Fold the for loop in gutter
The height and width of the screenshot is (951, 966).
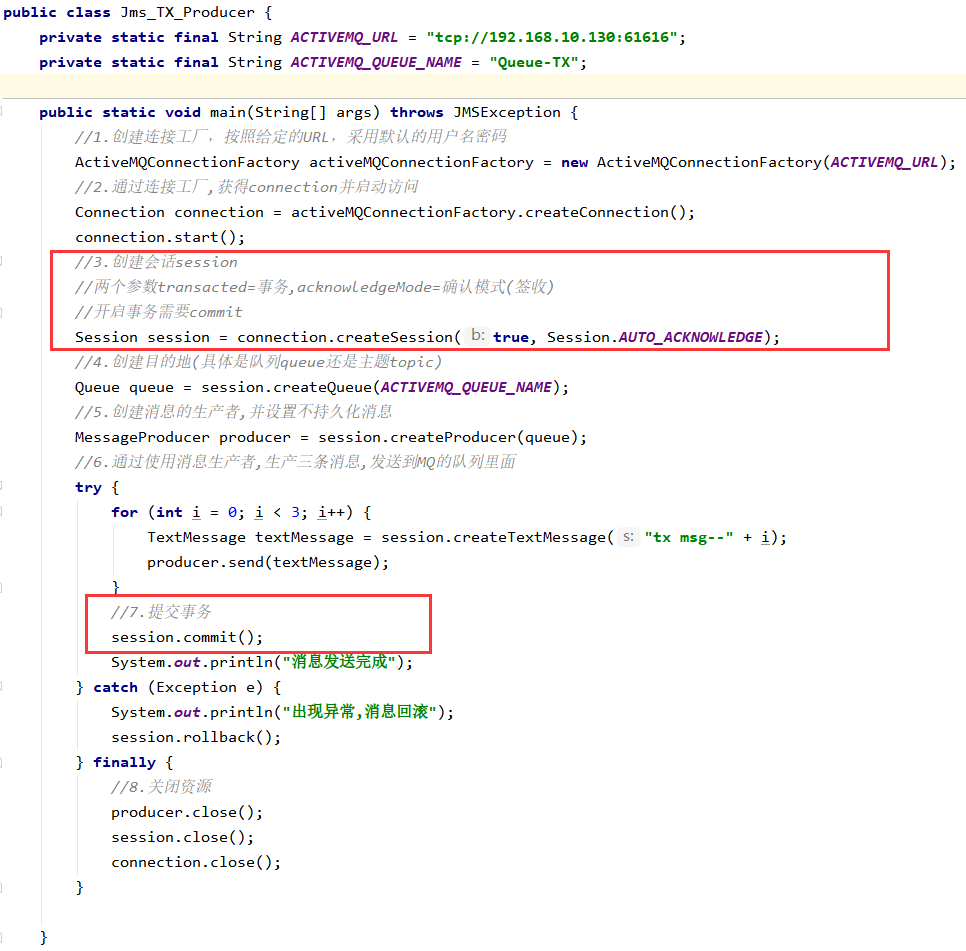pos(3,512)
